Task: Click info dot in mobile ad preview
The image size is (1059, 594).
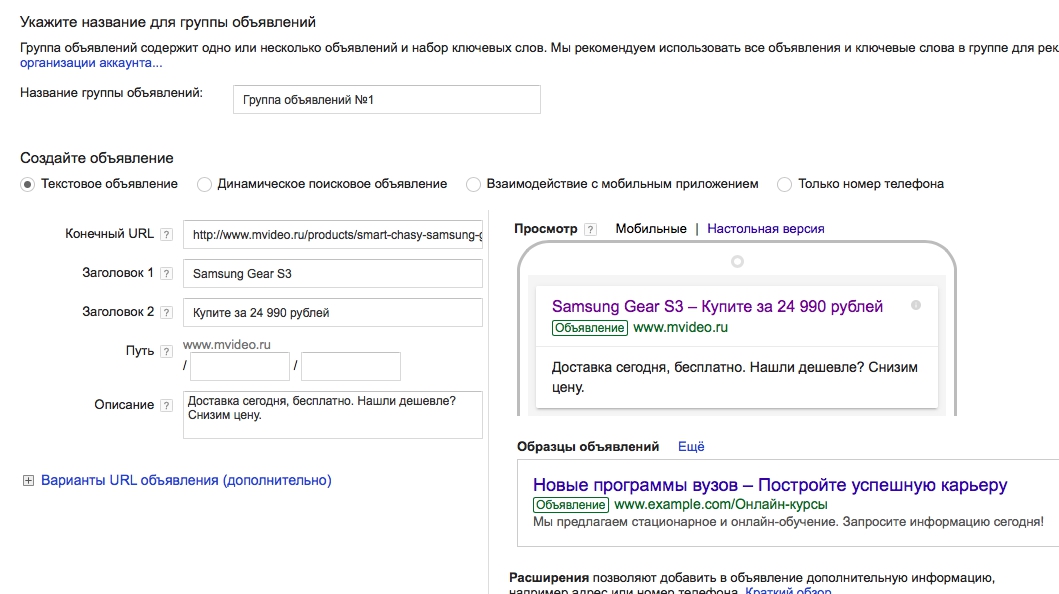Action: click(x=916, y=305)
